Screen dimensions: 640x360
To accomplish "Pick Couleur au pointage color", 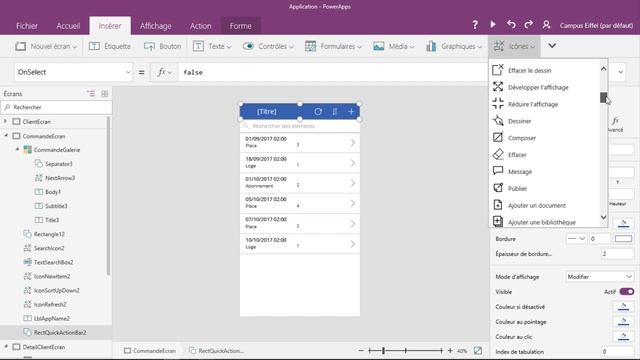I will pos(623,322).
